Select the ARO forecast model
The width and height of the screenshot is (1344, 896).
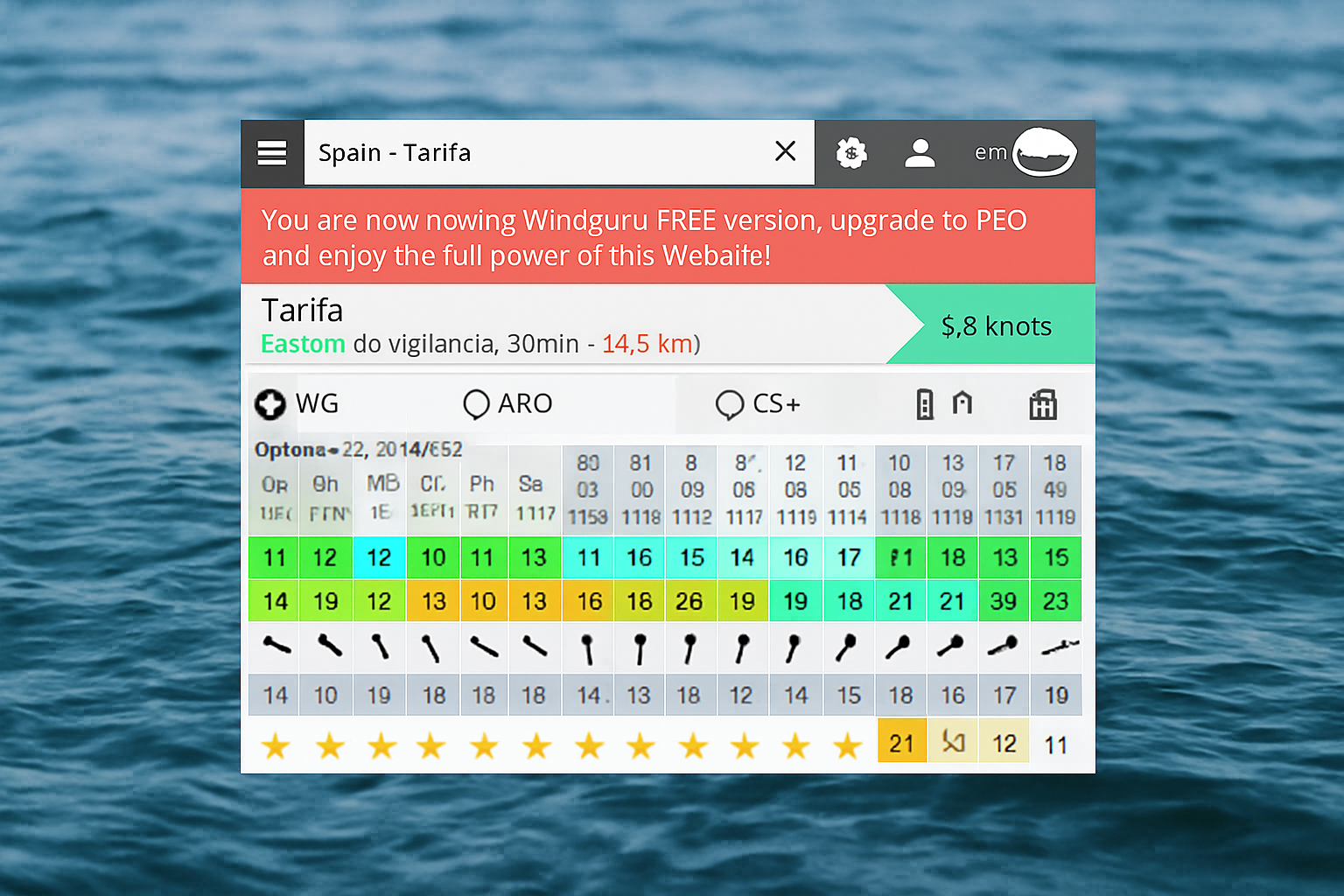click(508, 404)
